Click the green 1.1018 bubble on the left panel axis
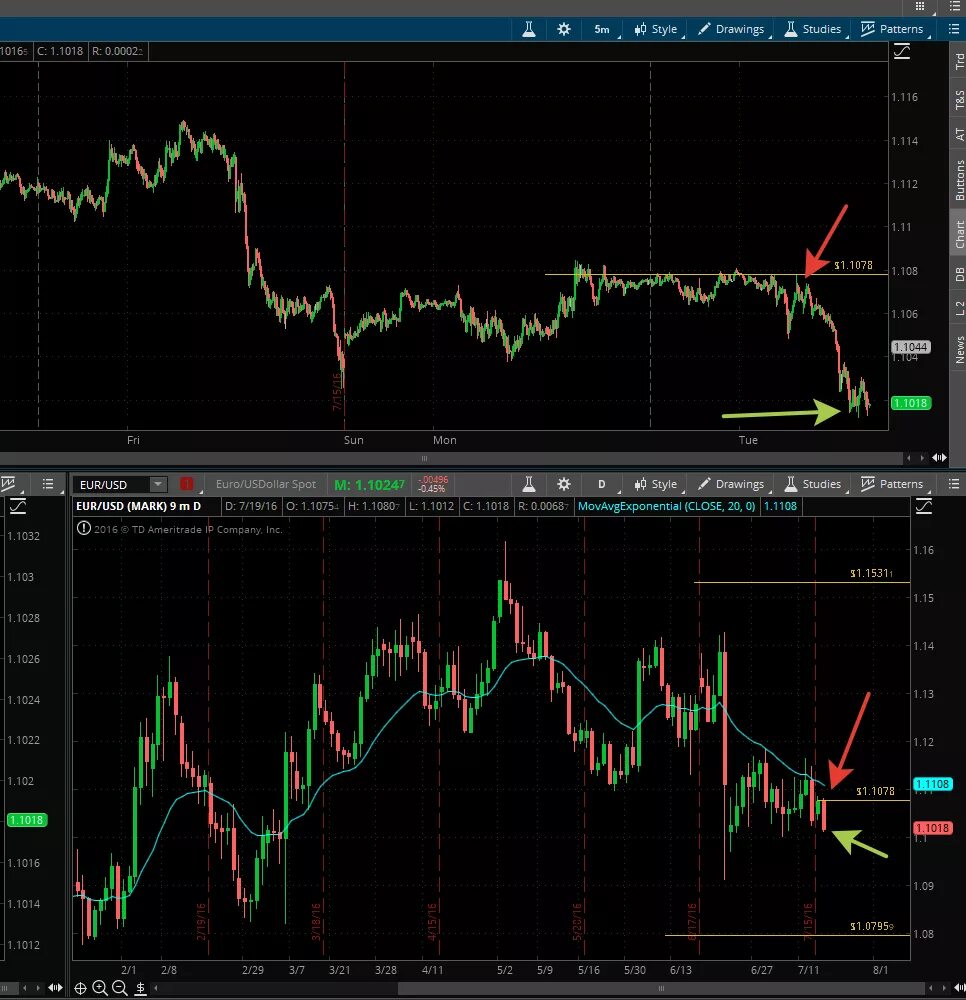Image resolution: width=966 pixels, height=1000 pixels. pos(27,820)
